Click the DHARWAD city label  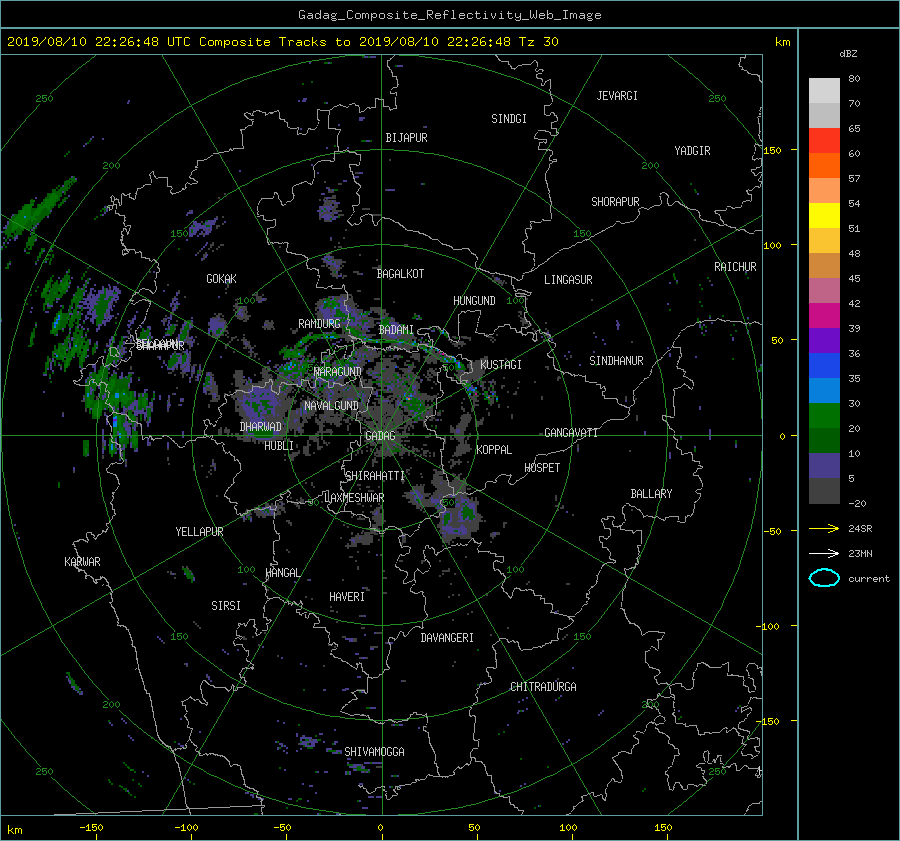[261, 427]
